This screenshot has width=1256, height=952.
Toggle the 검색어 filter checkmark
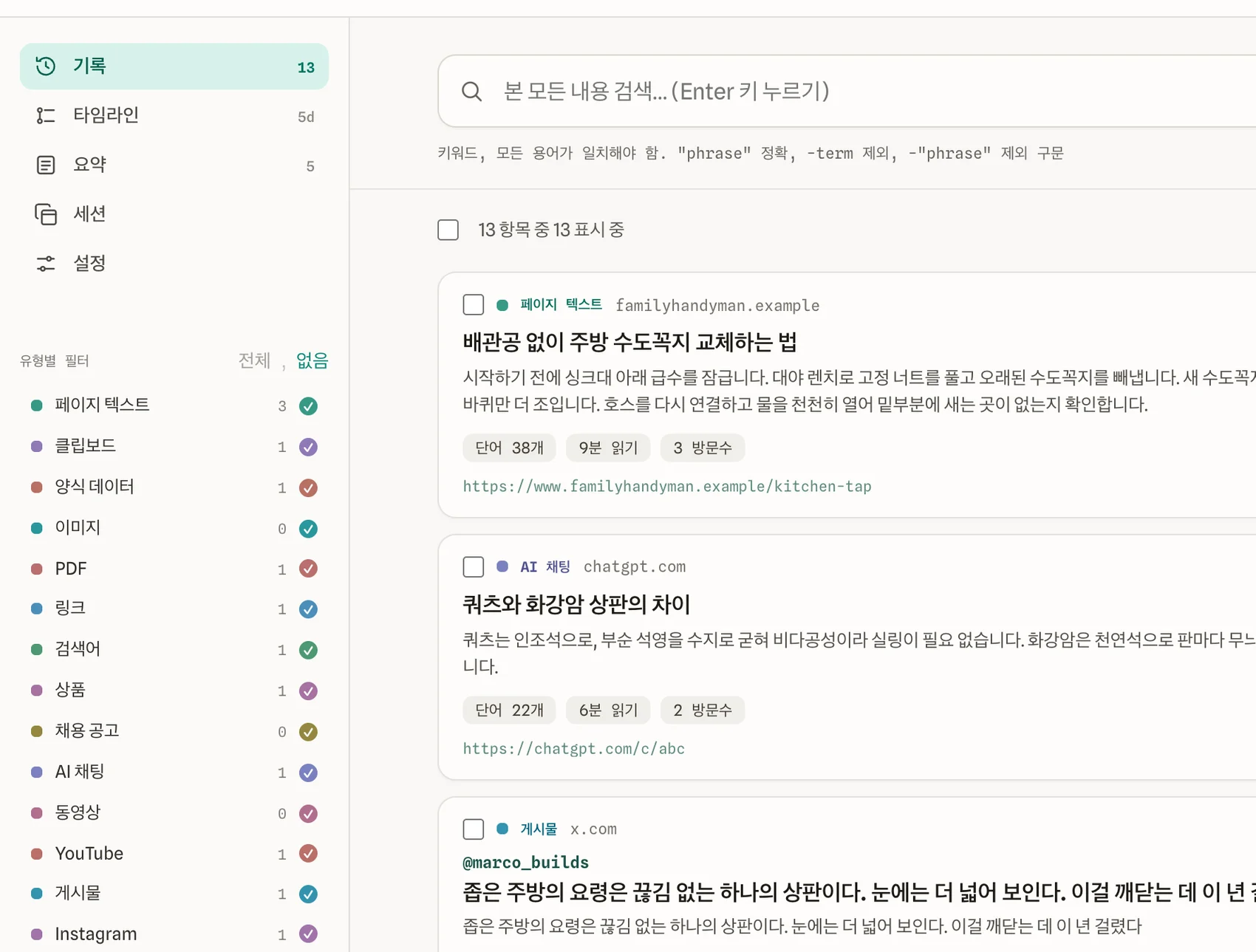click(308, 650)
